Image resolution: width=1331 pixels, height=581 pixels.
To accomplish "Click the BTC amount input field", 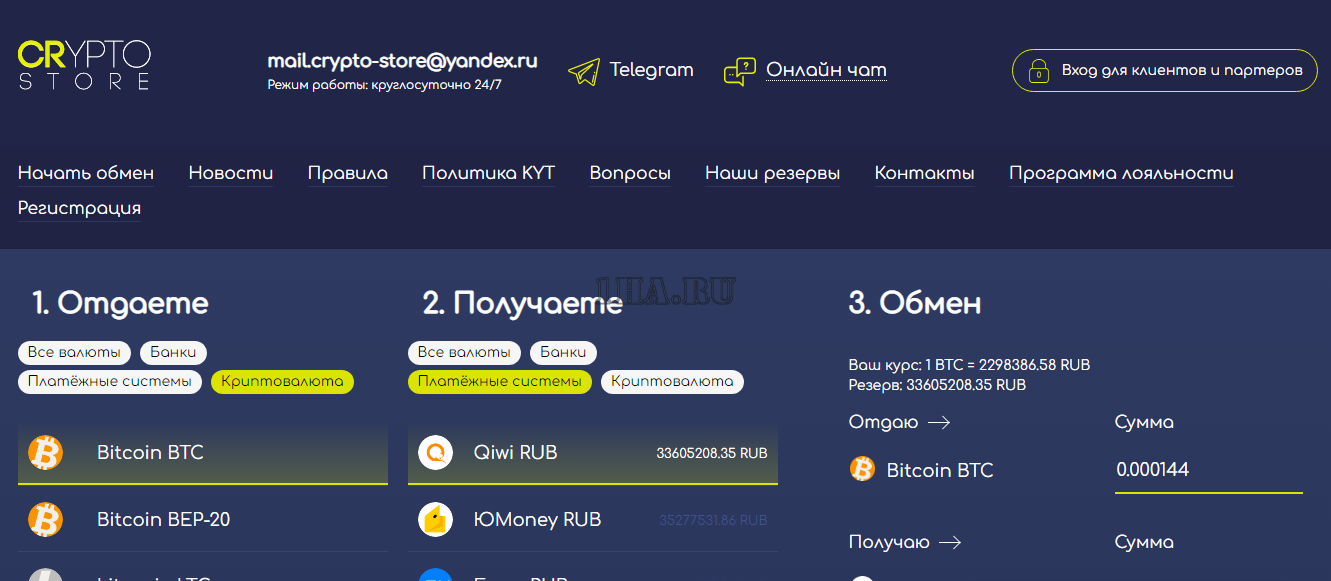I will tap(1208, 470).
